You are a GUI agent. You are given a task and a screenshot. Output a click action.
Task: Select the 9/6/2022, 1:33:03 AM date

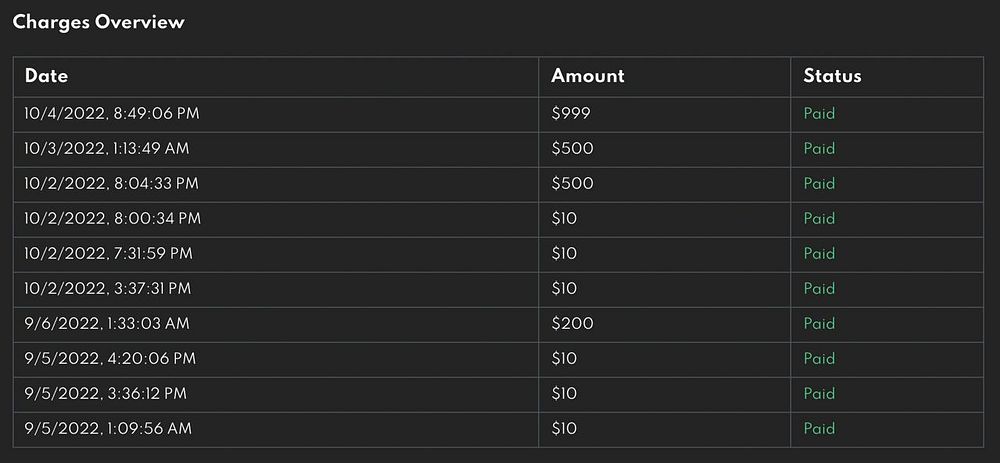coord(107,324)
